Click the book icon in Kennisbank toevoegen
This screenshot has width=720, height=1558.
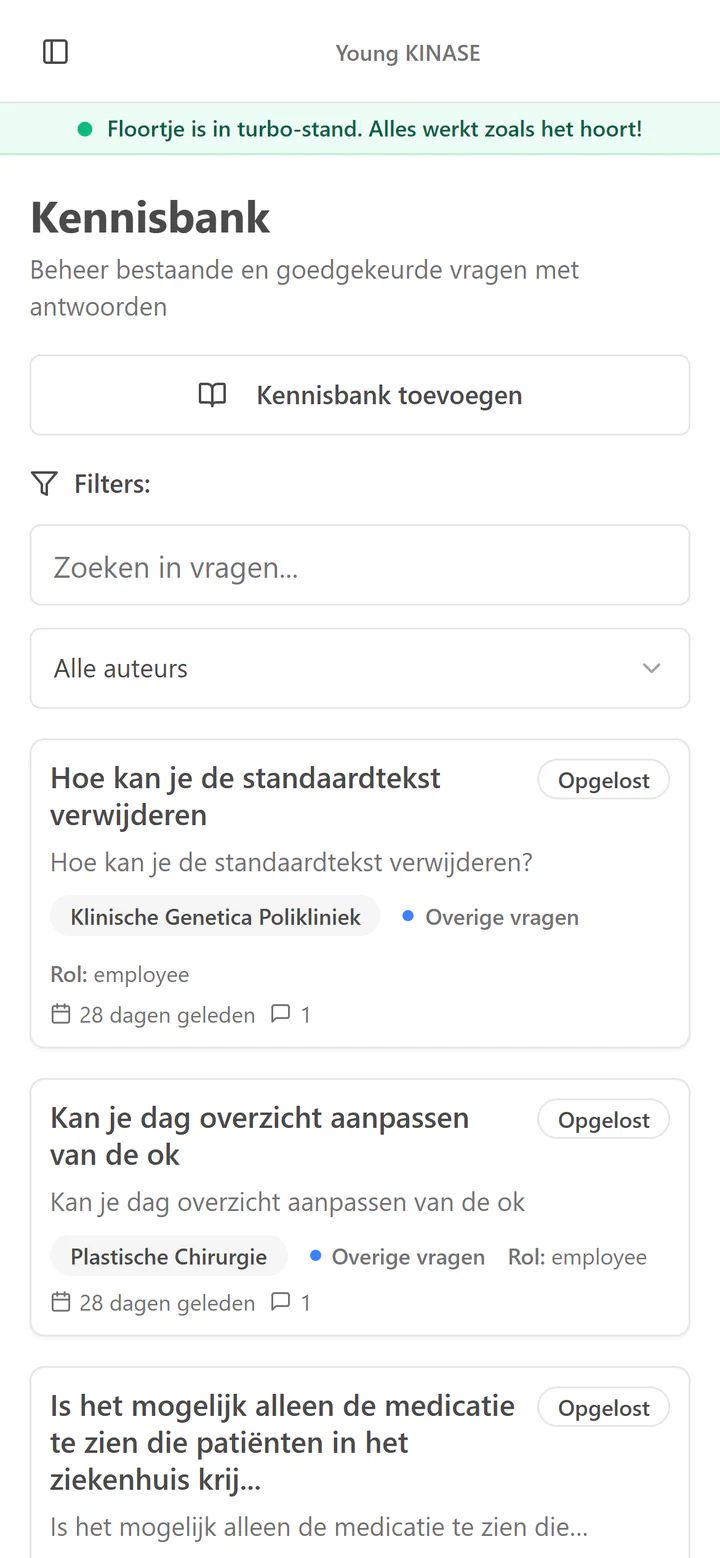pyautogui.click(x=212, y=395)
